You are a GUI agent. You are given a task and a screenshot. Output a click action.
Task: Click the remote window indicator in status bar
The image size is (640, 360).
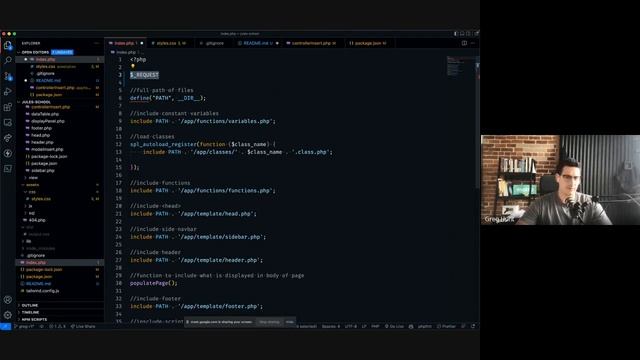point(5,327)
